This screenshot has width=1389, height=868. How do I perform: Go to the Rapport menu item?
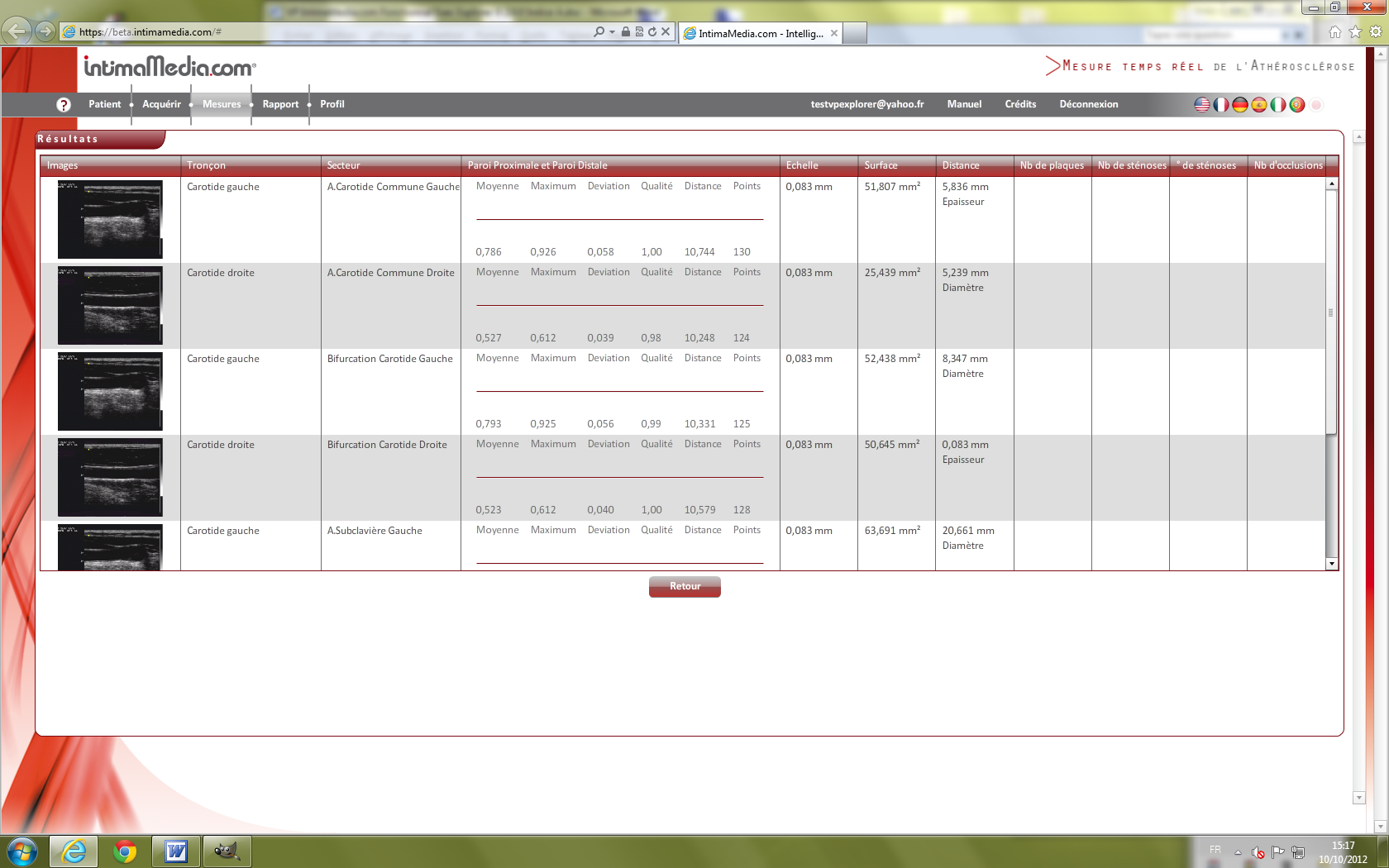click(280, 104)
